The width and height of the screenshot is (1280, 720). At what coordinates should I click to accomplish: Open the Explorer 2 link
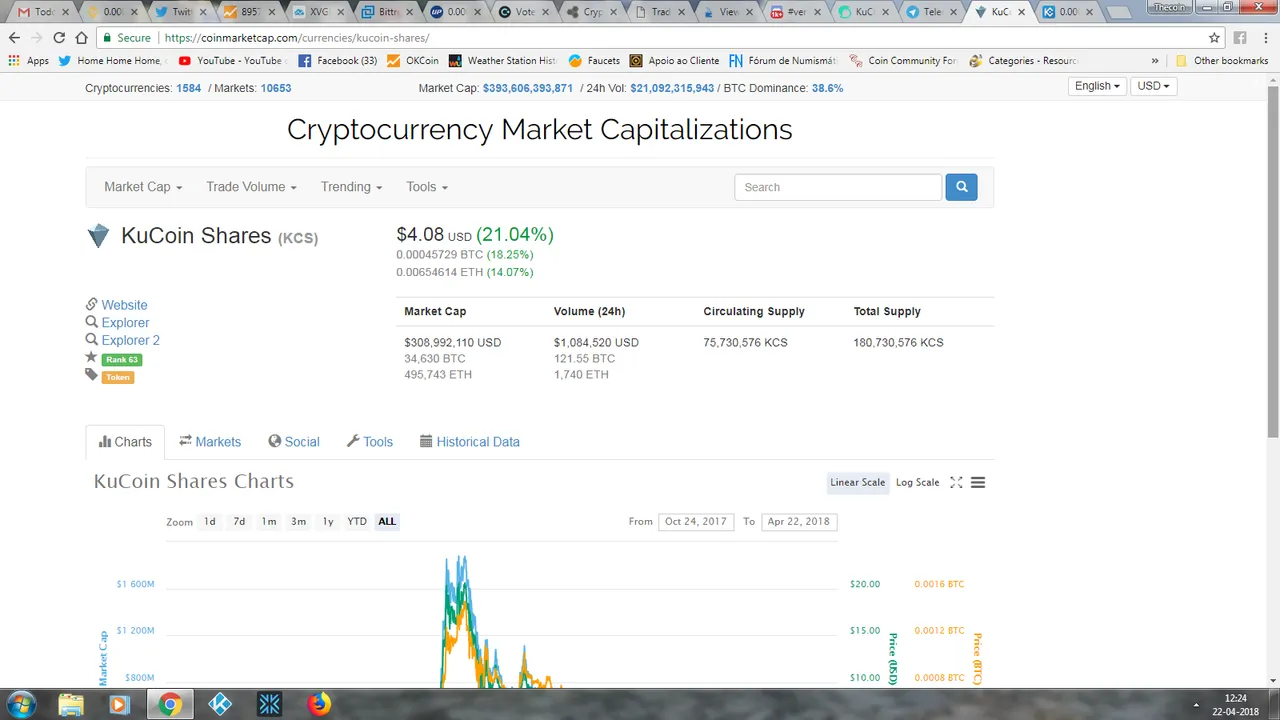point(130,340)
